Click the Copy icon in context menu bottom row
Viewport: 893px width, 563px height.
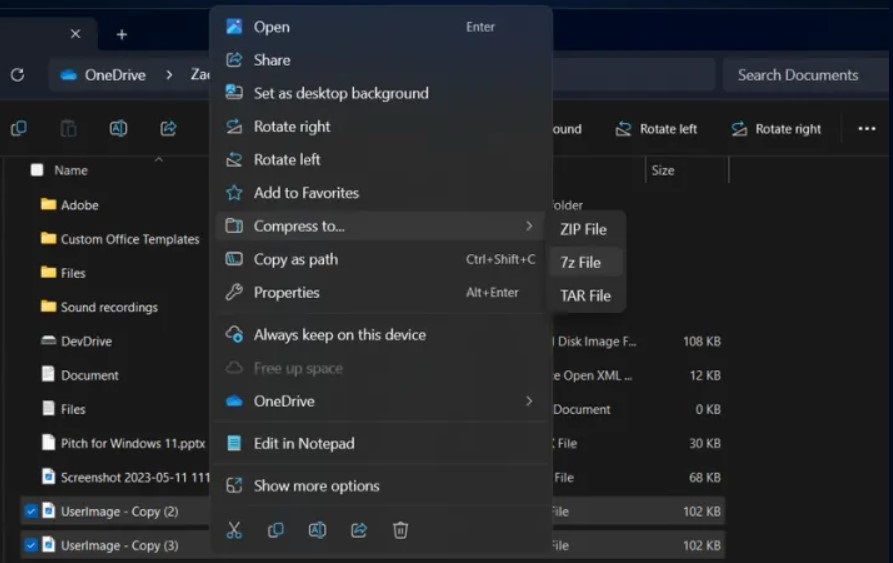(276, 530)
